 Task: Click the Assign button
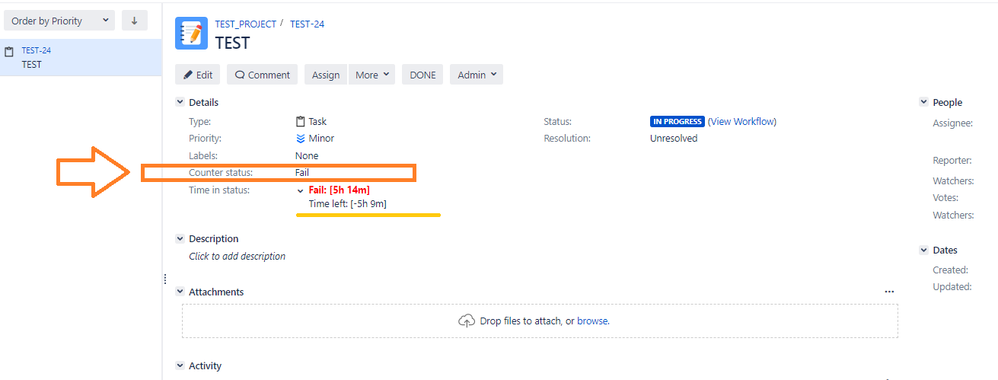coord(326,74)
